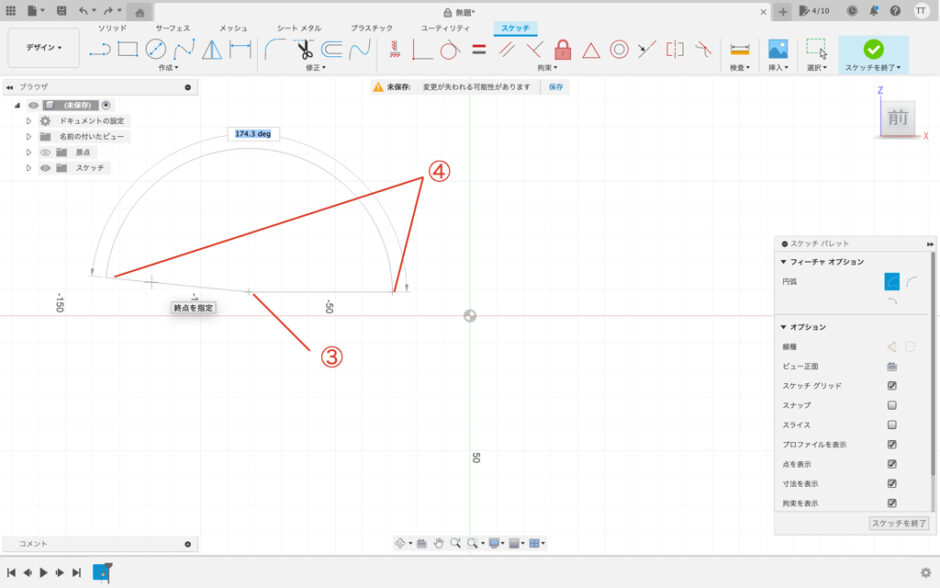Click the green 'スケッチを終了' checkmark icon
The image size is (940, 588).
coord(873,49)
